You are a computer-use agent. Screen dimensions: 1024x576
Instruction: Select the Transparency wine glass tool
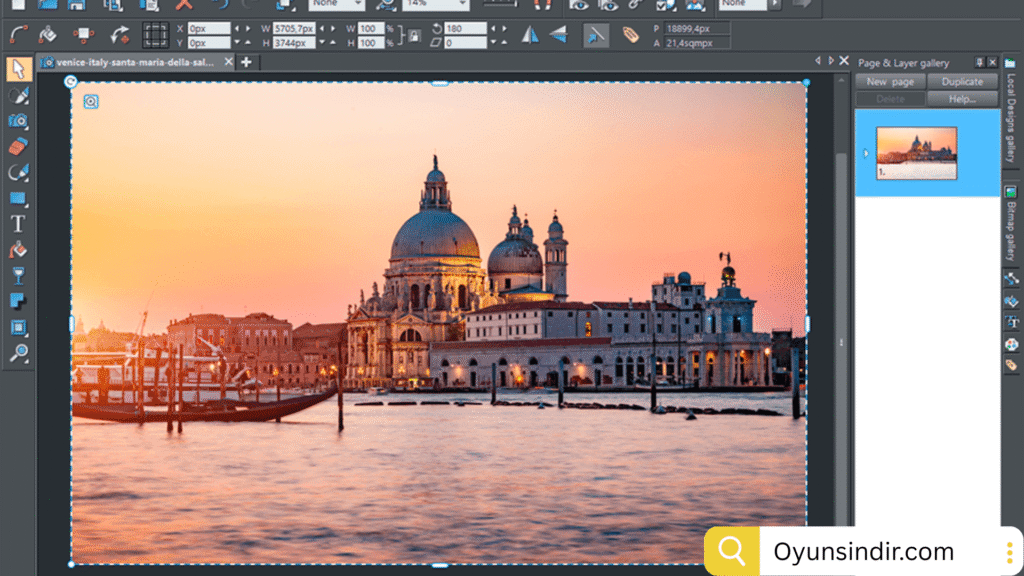click(18, 275)
